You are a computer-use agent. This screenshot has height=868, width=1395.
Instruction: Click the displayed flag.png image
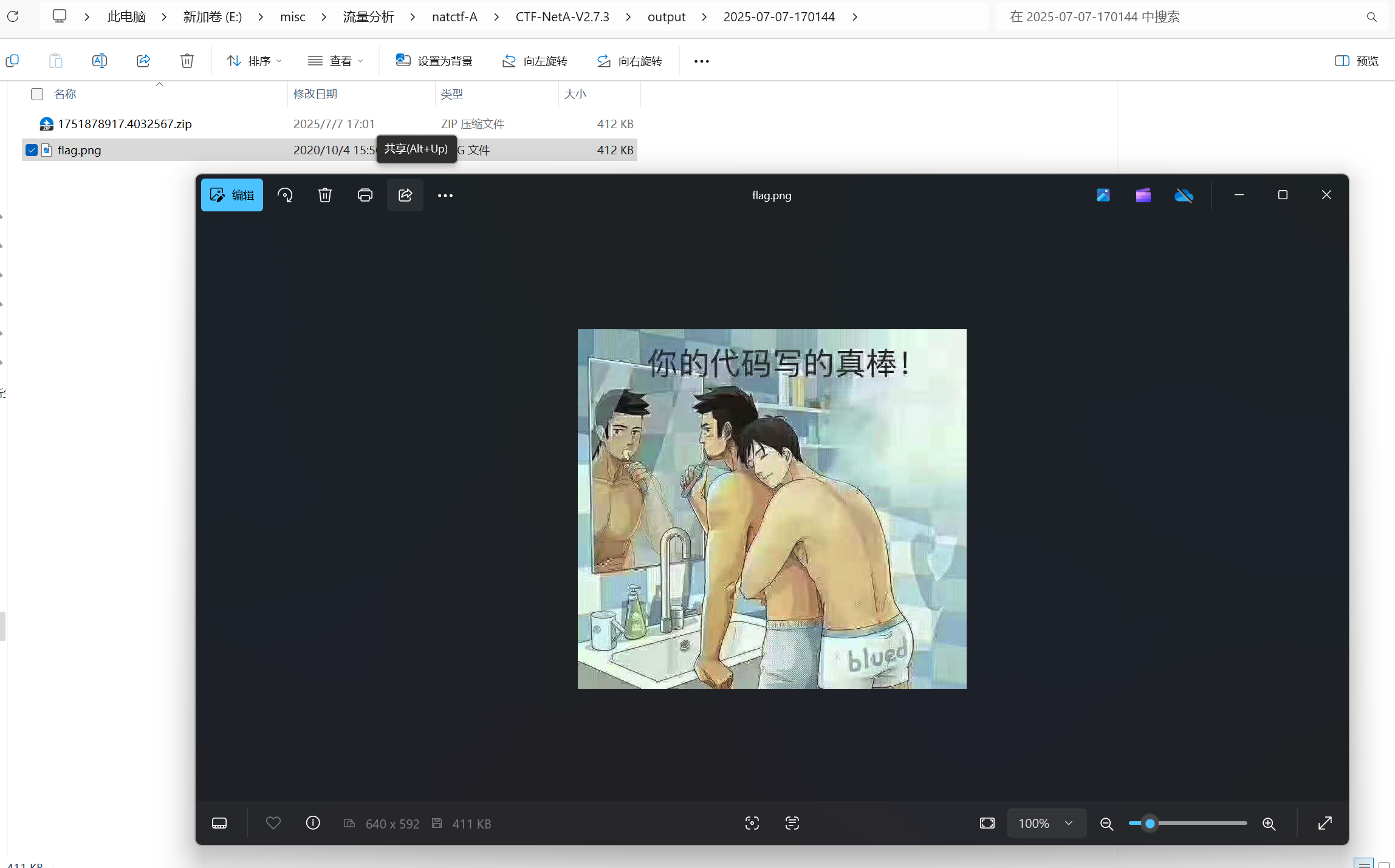click(x=772, y=509)
